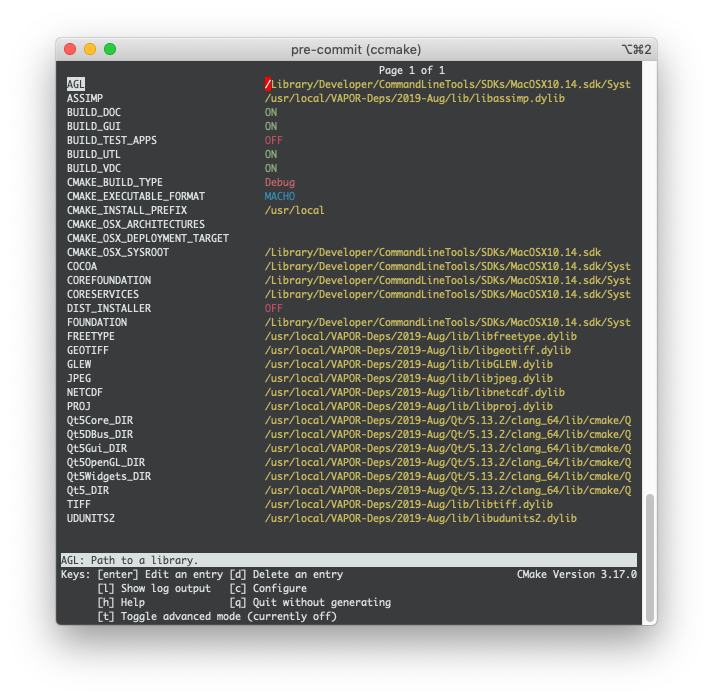This screenshot has height=699, width=713.
Task: Select the CMAKE_BUILD_TYPE Debug value
Action: [x=282, y=183]
